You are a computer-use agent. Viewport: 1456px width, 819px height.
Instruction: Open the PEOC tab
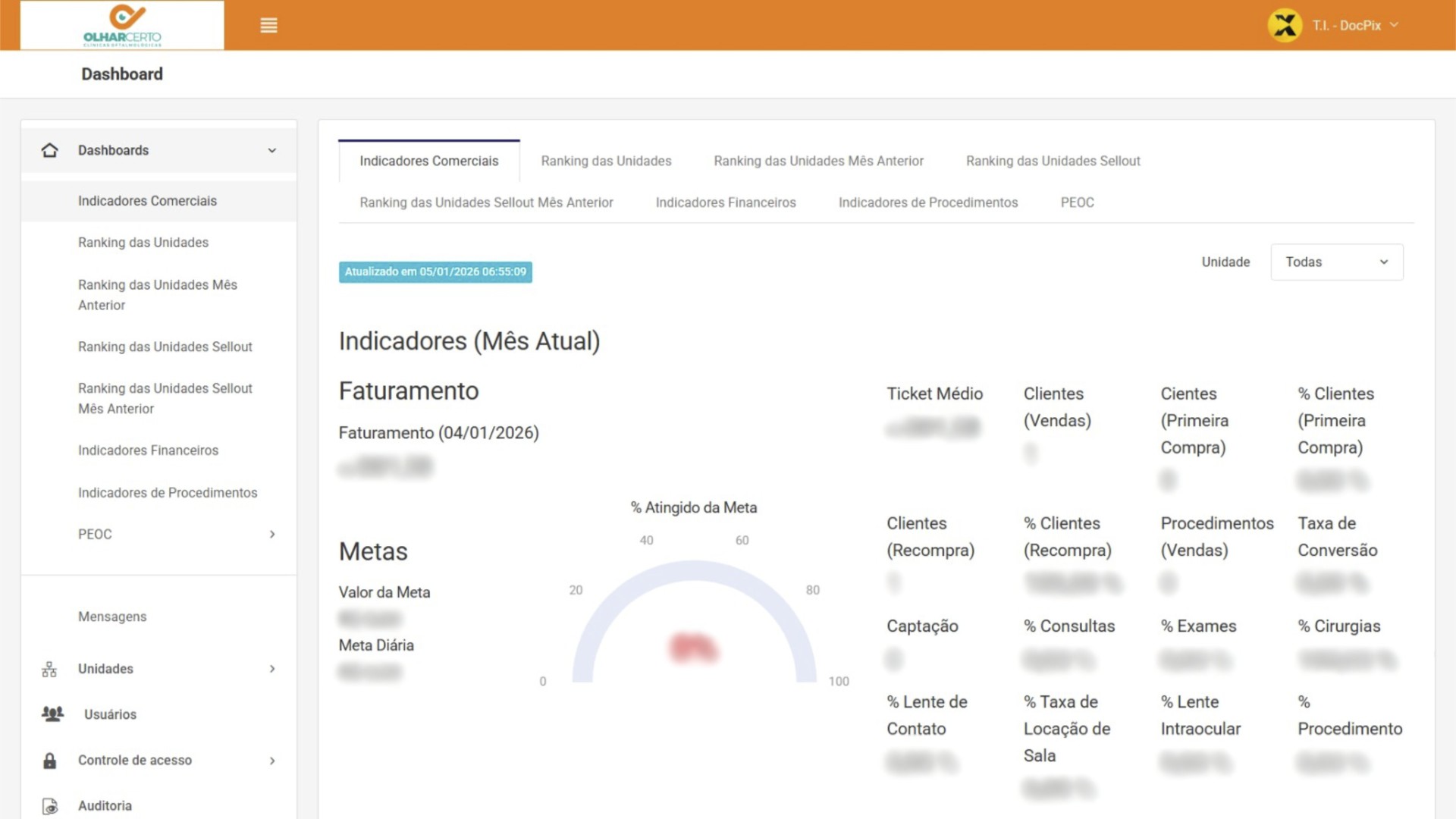pos(1077,202)
